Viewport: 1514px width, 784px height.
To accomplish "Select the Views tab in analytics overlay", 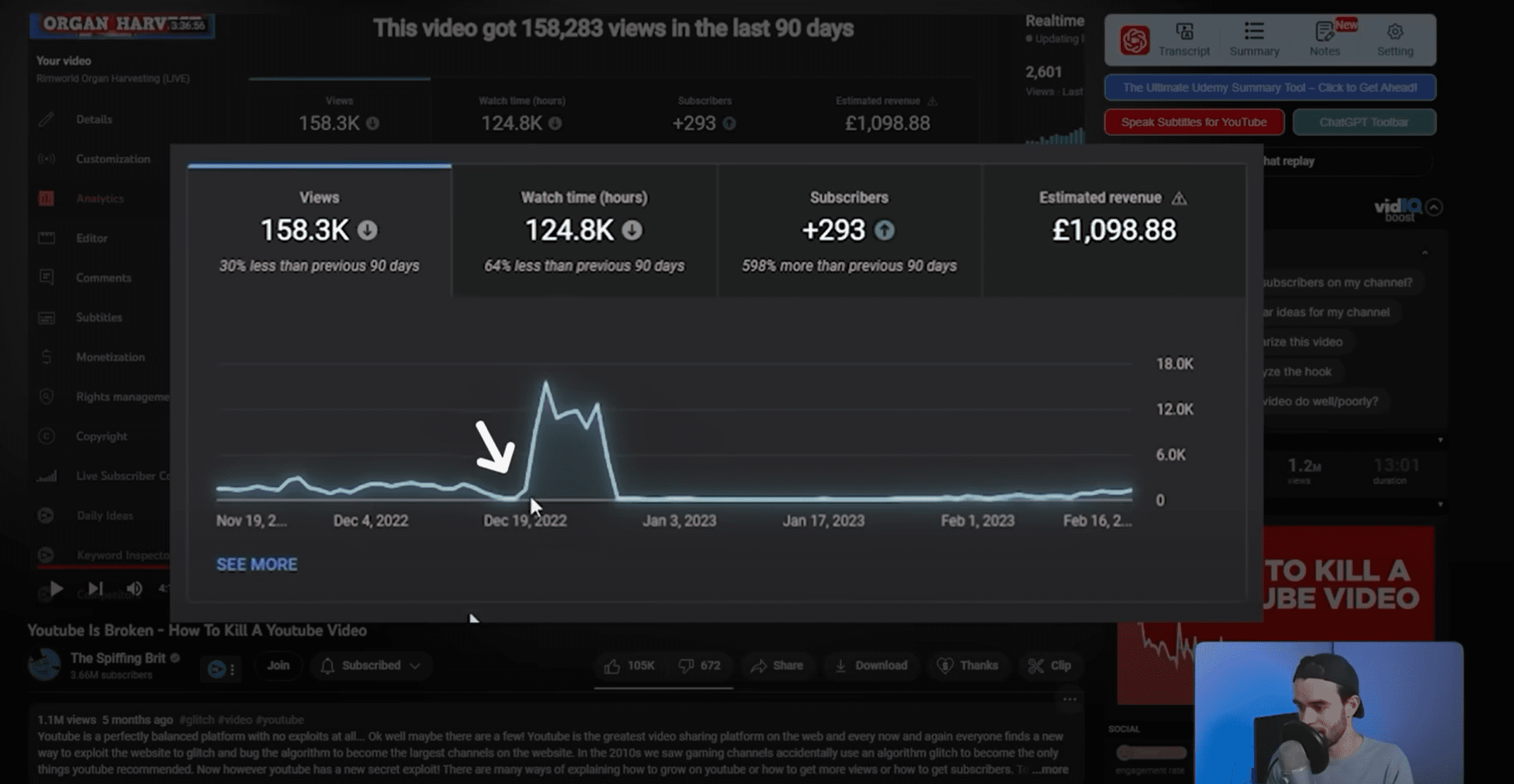I will coord(319,231).
